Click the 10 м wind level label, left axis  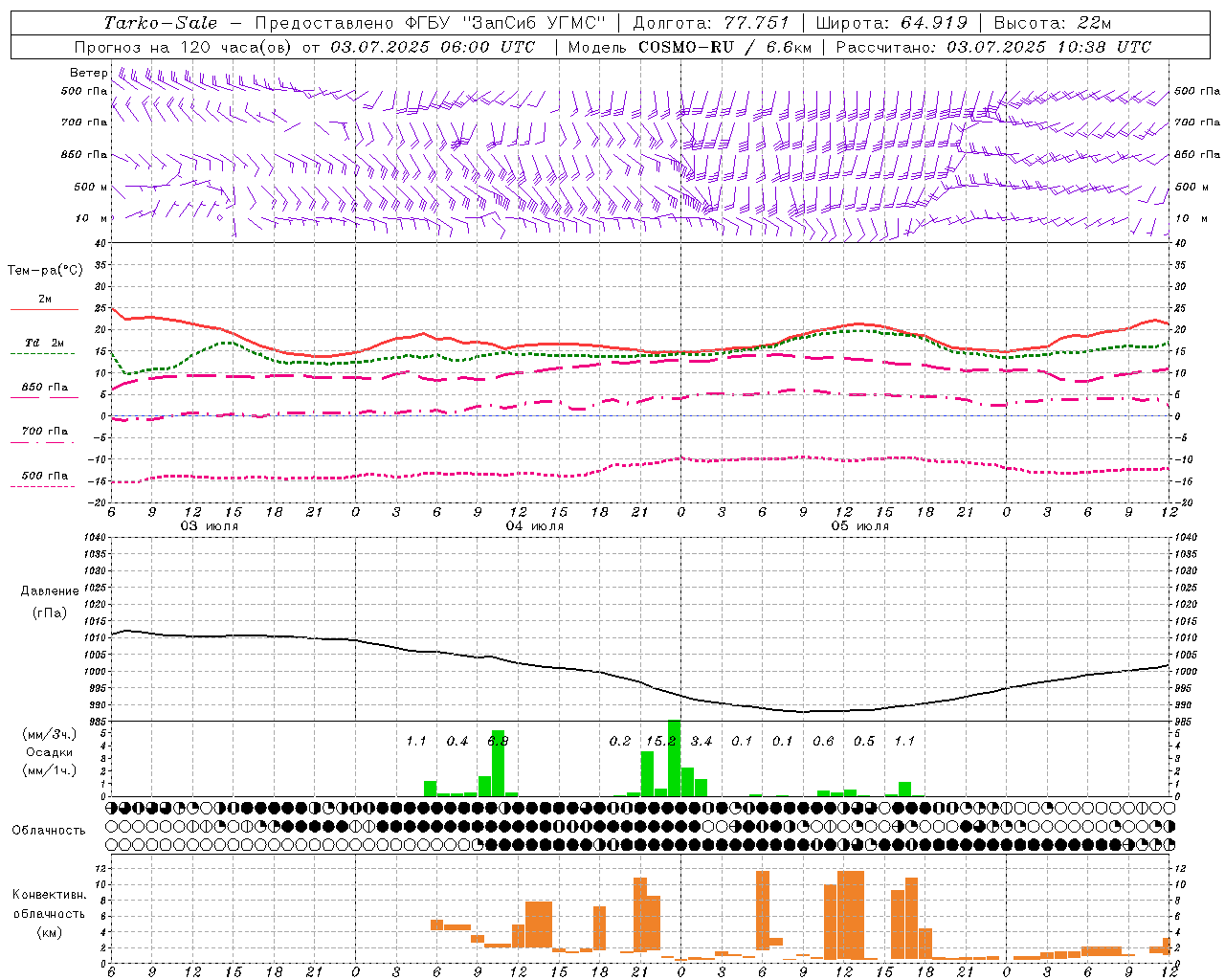tap(91, 218)
